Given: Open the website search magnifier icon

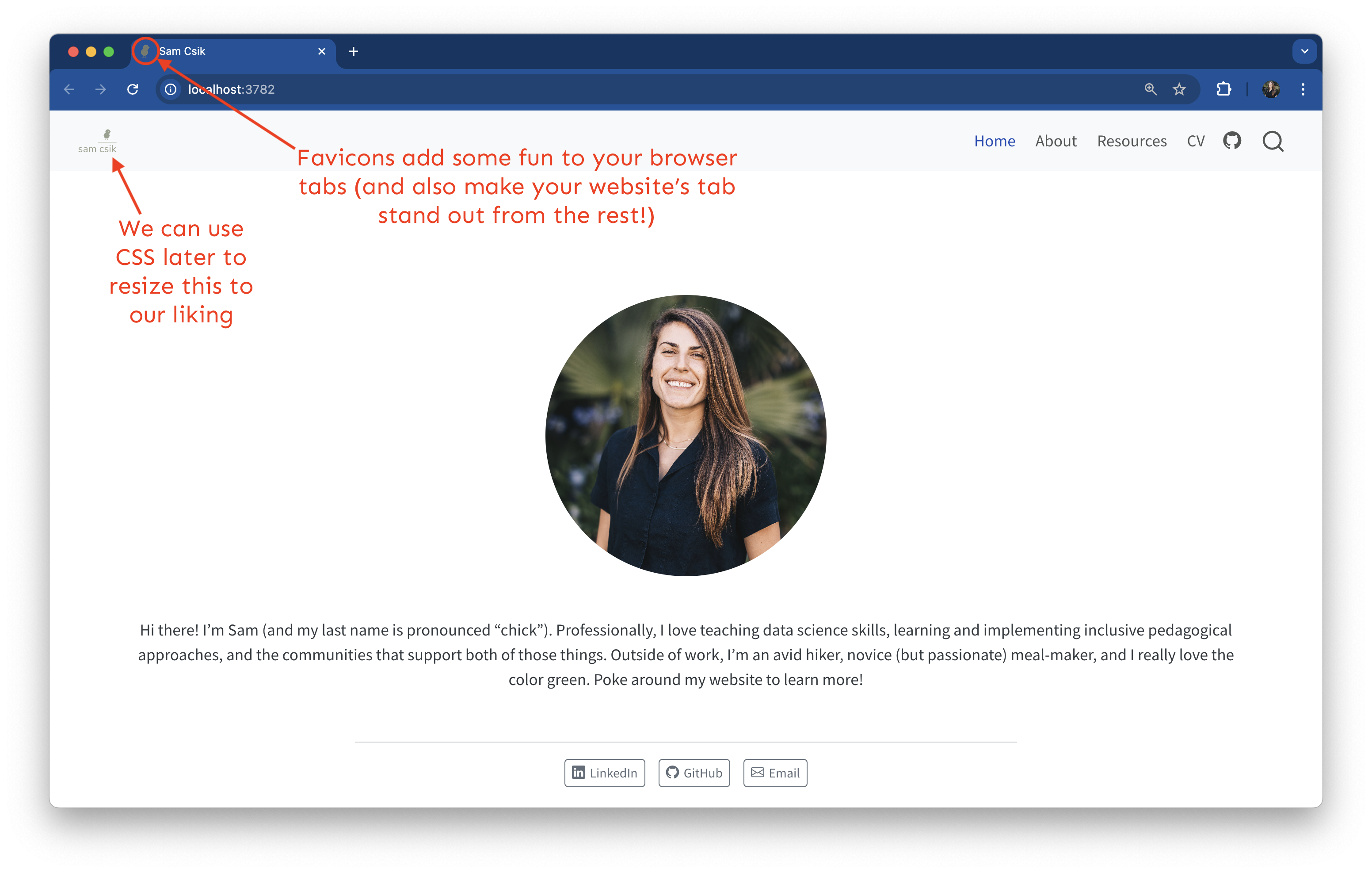Looking at the screenshot, I should click(x=1273, y=141).
